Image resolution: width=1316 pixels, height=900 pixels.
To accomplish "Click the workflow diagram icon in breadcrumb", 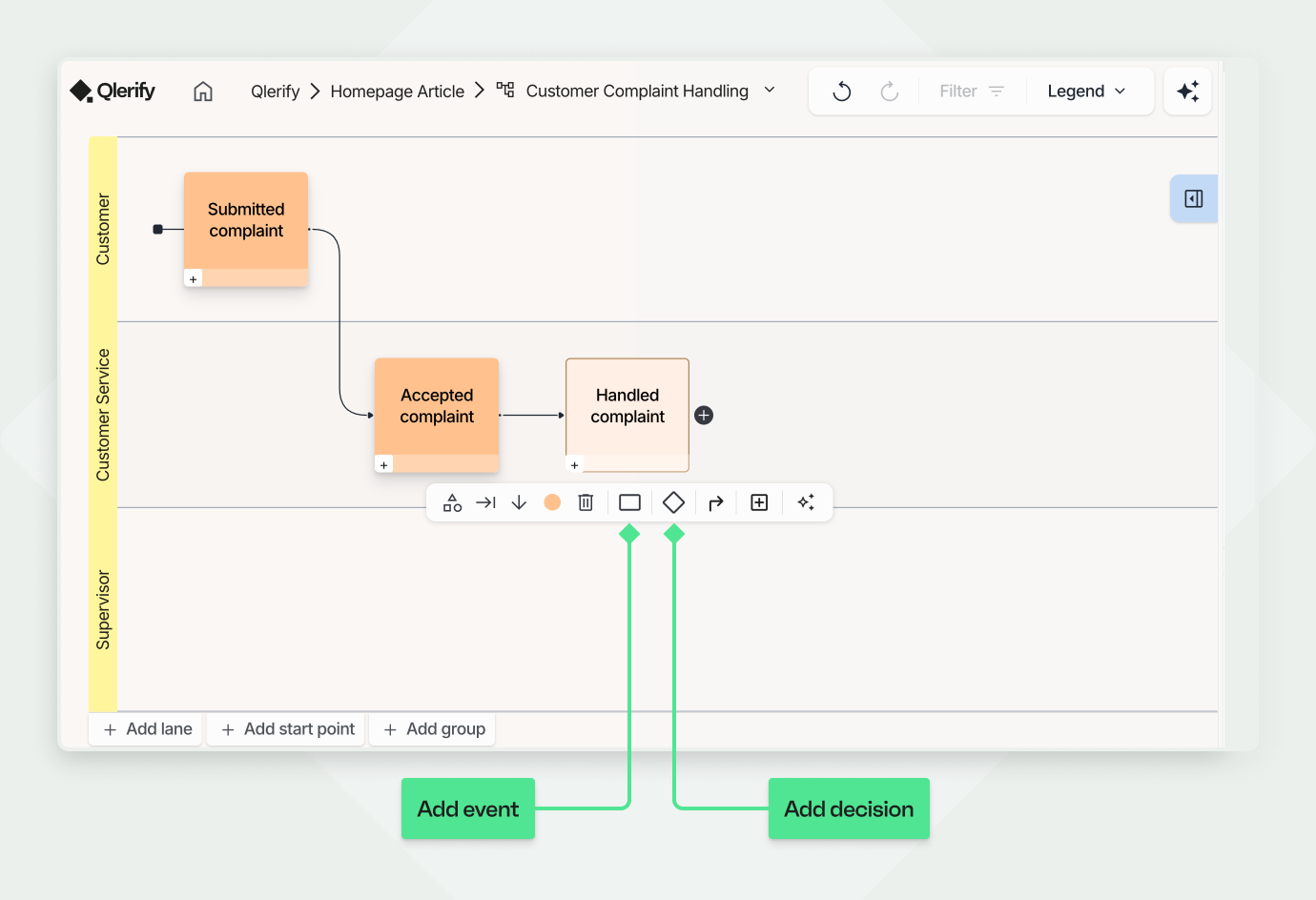I will (x=505, y=90).
